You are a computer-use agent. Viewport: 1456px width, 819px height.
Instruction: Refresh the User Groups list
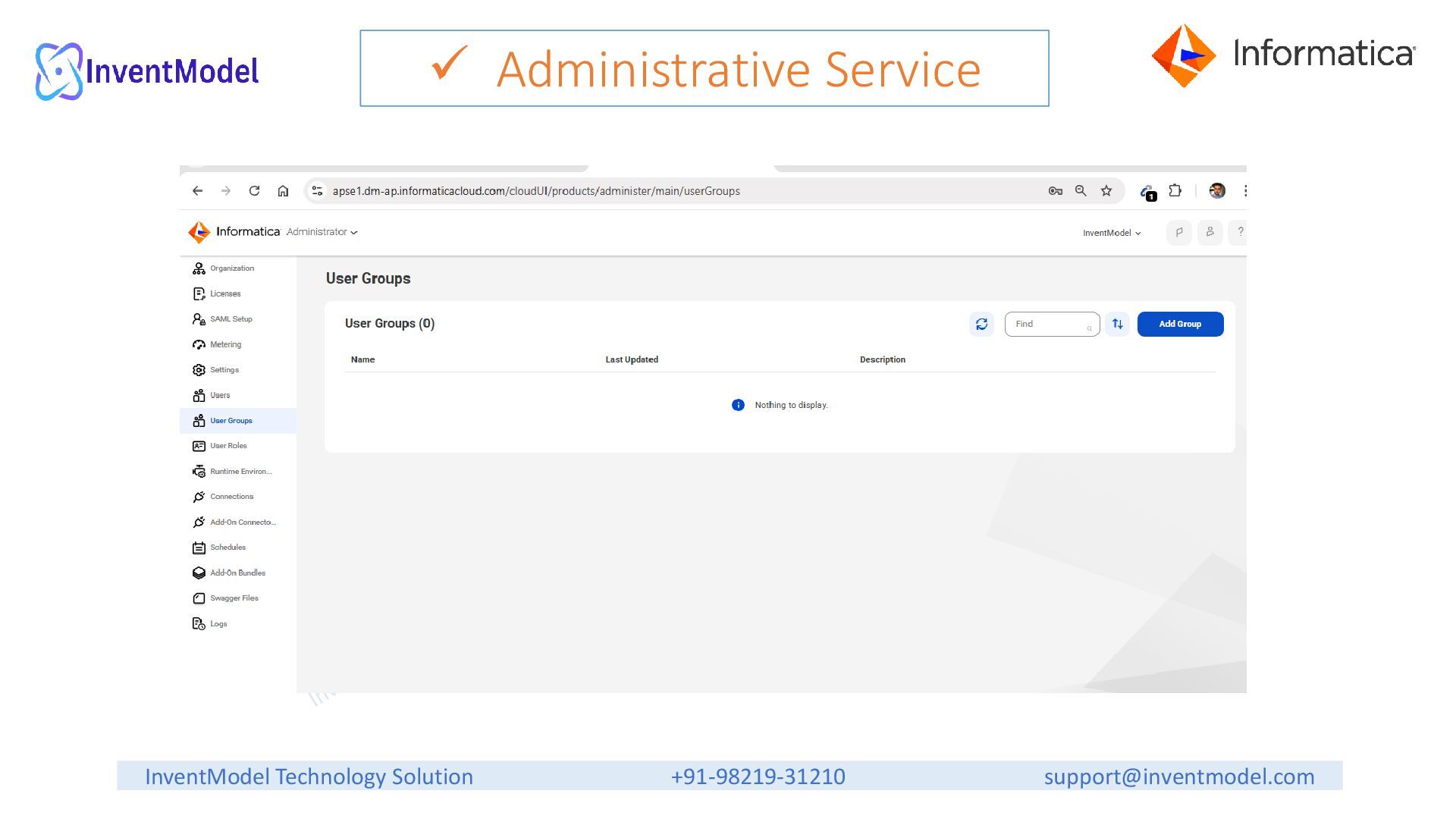click(981, 325)
